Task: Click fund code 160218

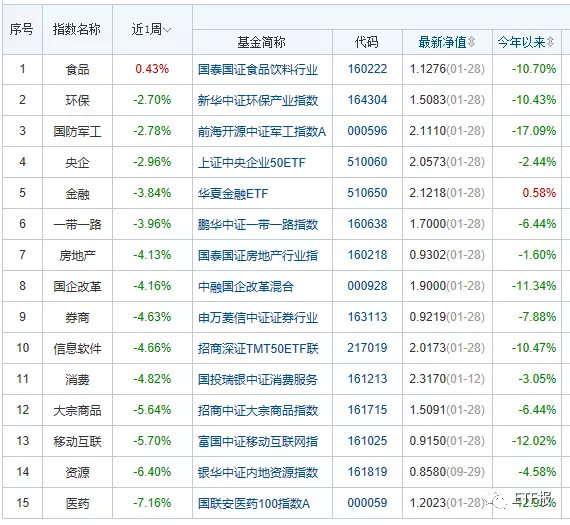Action: point(367,255)
